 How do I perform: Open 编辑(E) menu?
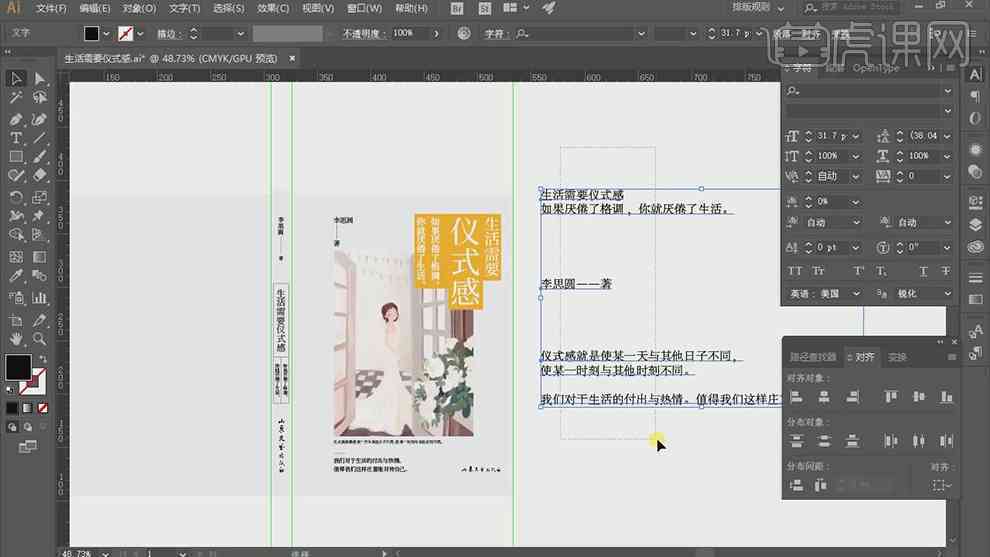click(x=95, y=8)
